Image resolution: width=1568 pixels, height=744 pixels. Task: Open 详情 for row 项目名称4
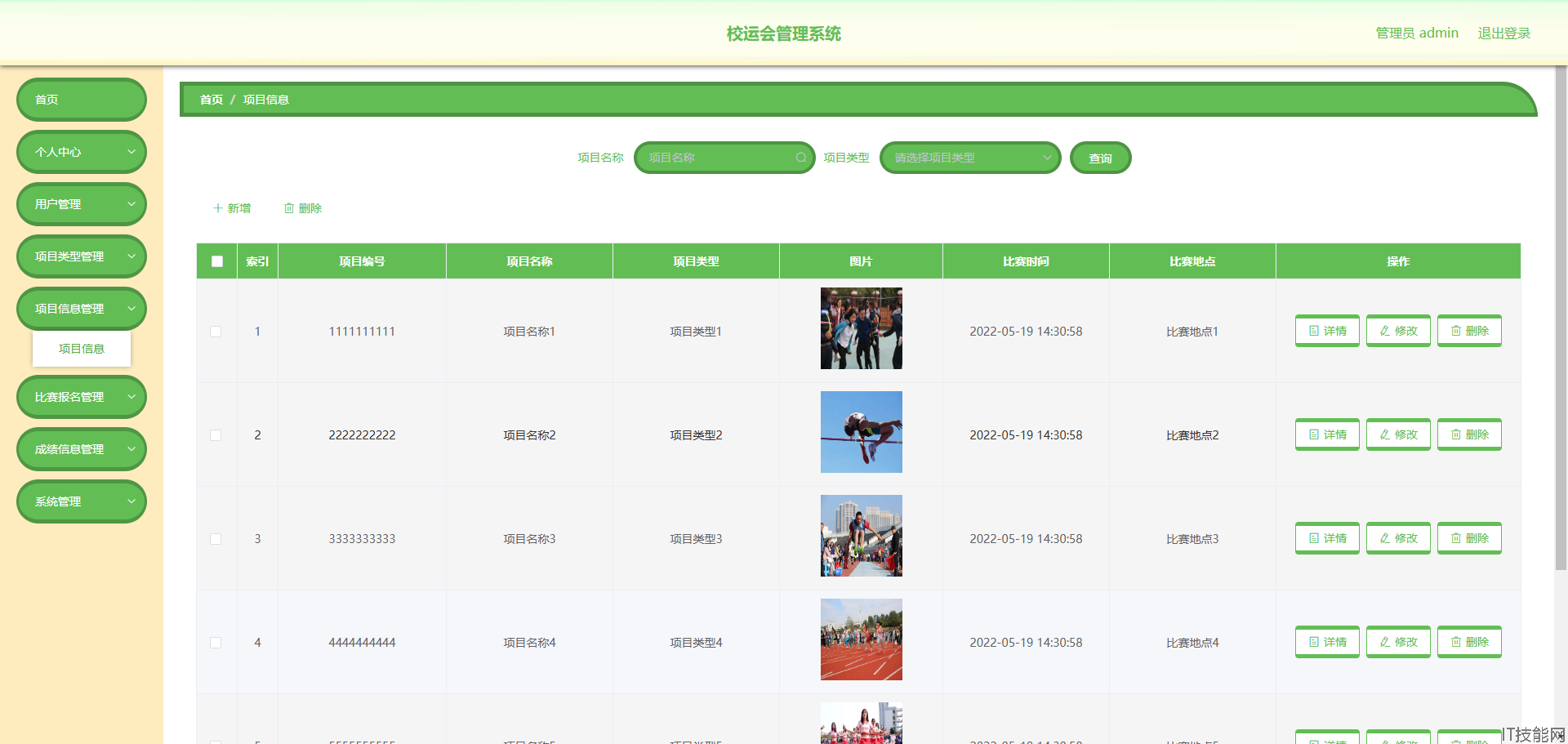1327,642
